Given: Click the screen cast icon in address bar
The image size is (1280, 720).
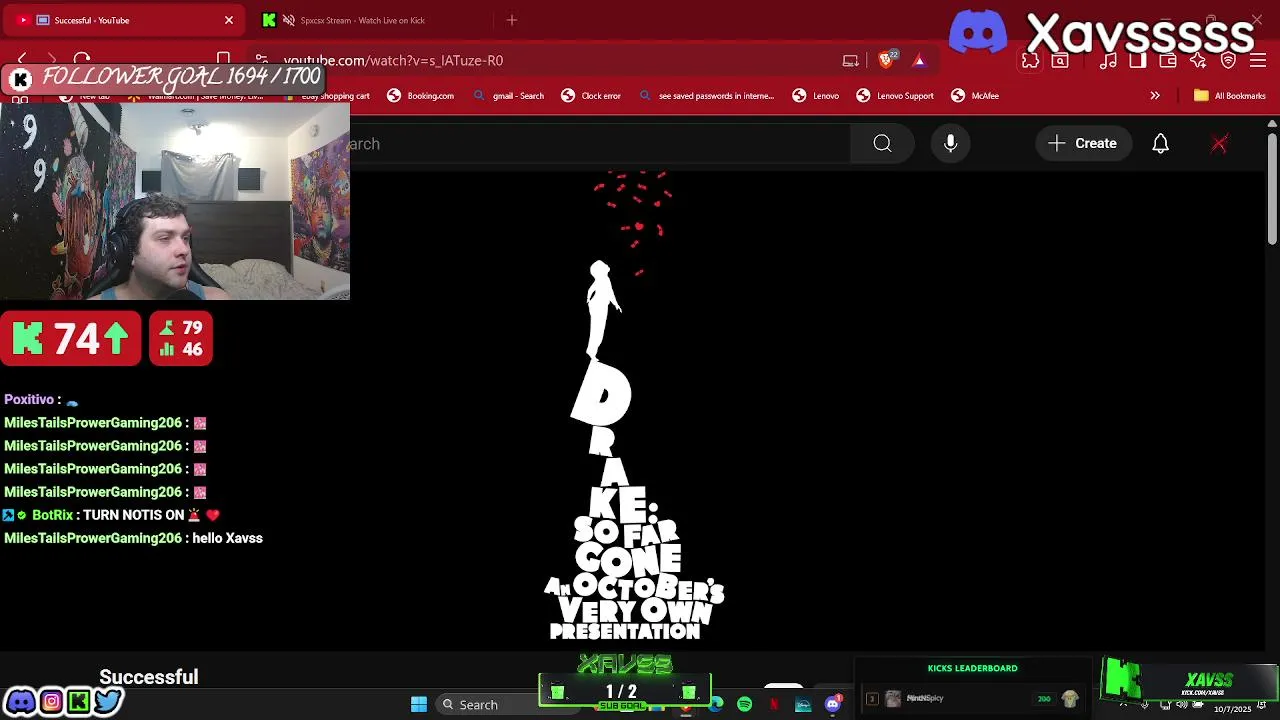Looking at the screenshot, I should tap(851, 60).
